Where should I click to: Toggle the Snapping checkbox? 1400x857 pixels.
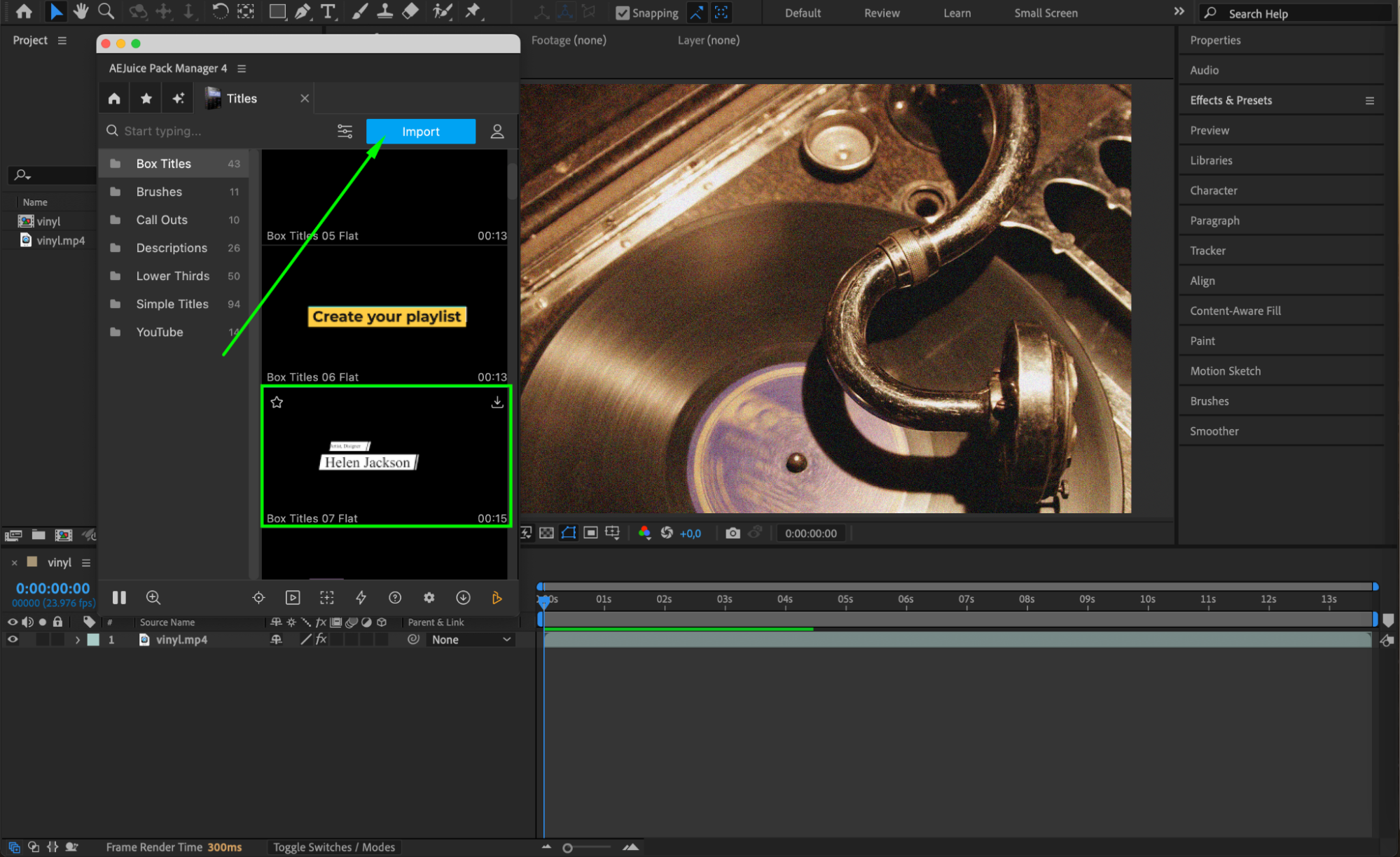(622, 13)
